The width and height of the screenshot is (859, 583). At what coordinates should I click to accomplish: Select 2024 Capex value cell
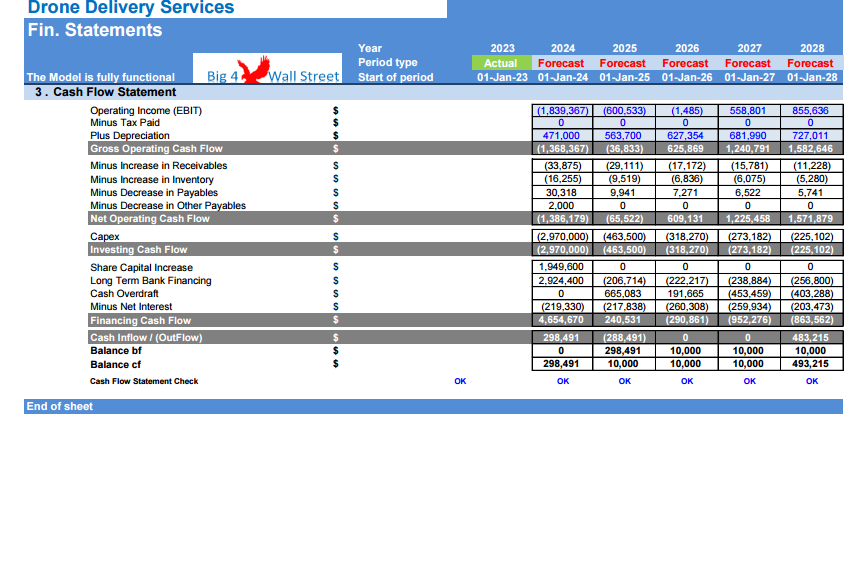click(562, 237)
